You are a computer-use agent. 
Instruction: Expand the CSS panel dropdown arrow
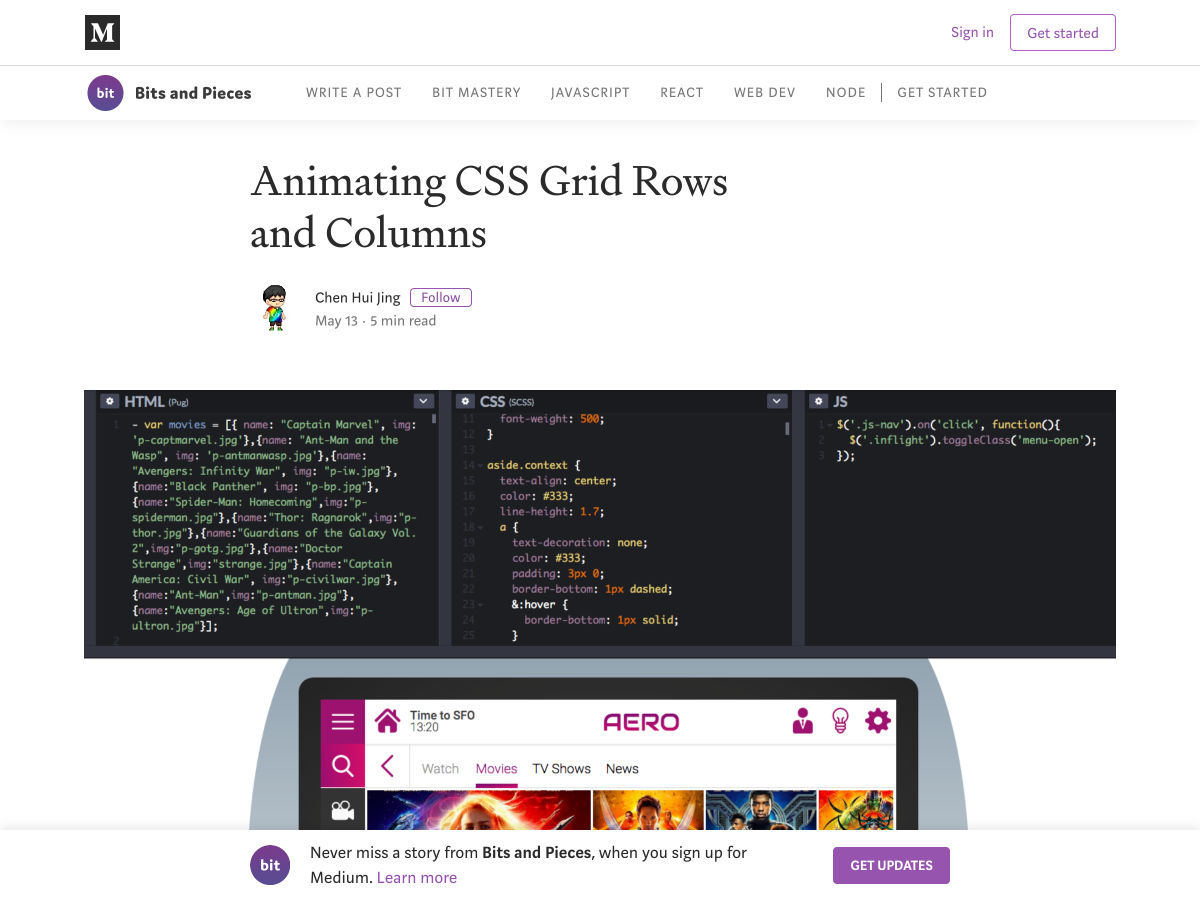[x=777, y=401]
